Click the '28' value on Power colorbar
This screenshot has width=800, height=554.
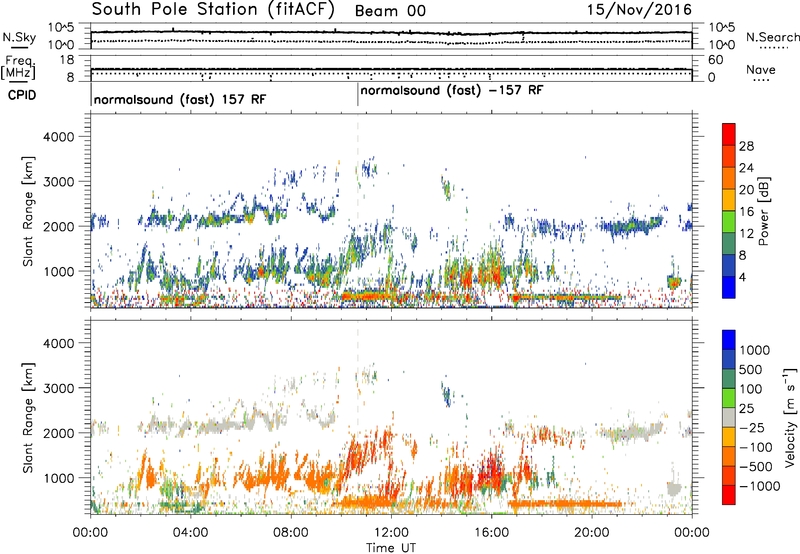click(x=746, y=146)
